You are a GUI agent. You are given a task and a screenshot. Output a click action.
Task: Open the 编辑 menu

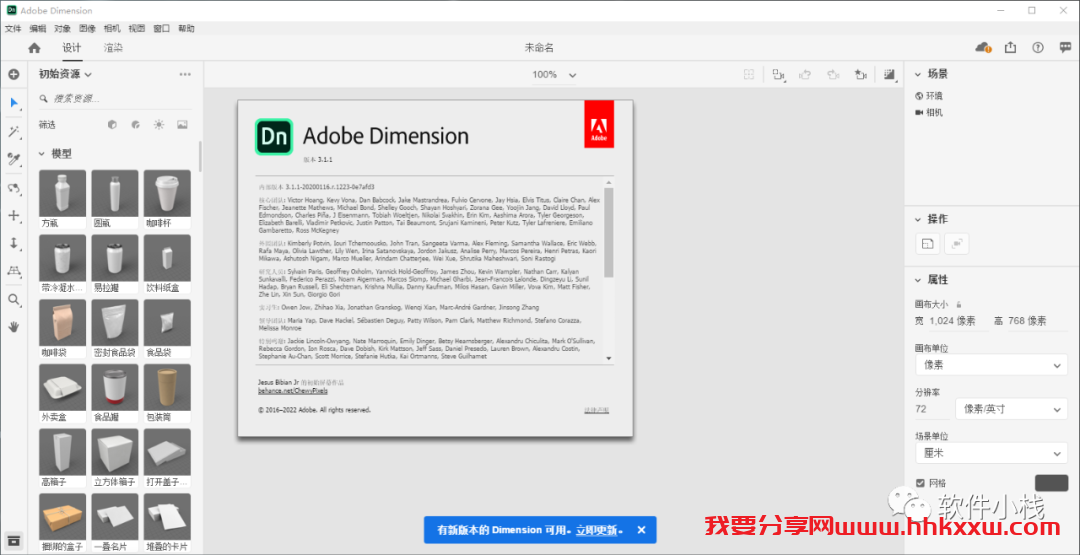[38, 29]
